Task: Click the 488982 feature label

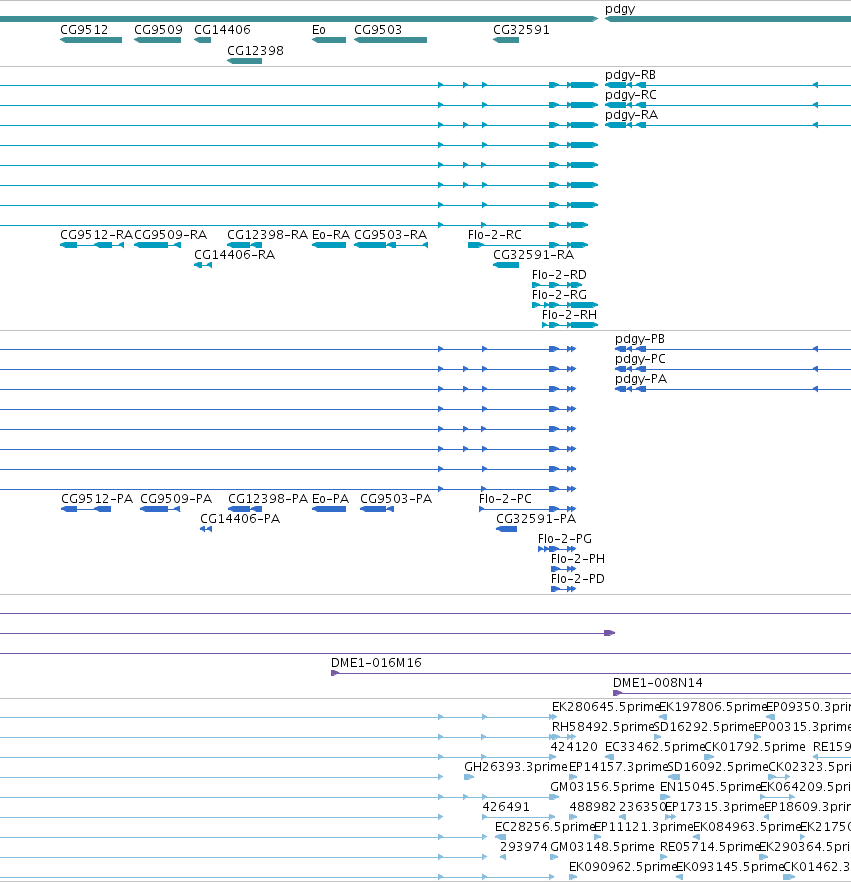Action: tap(593, 807)
